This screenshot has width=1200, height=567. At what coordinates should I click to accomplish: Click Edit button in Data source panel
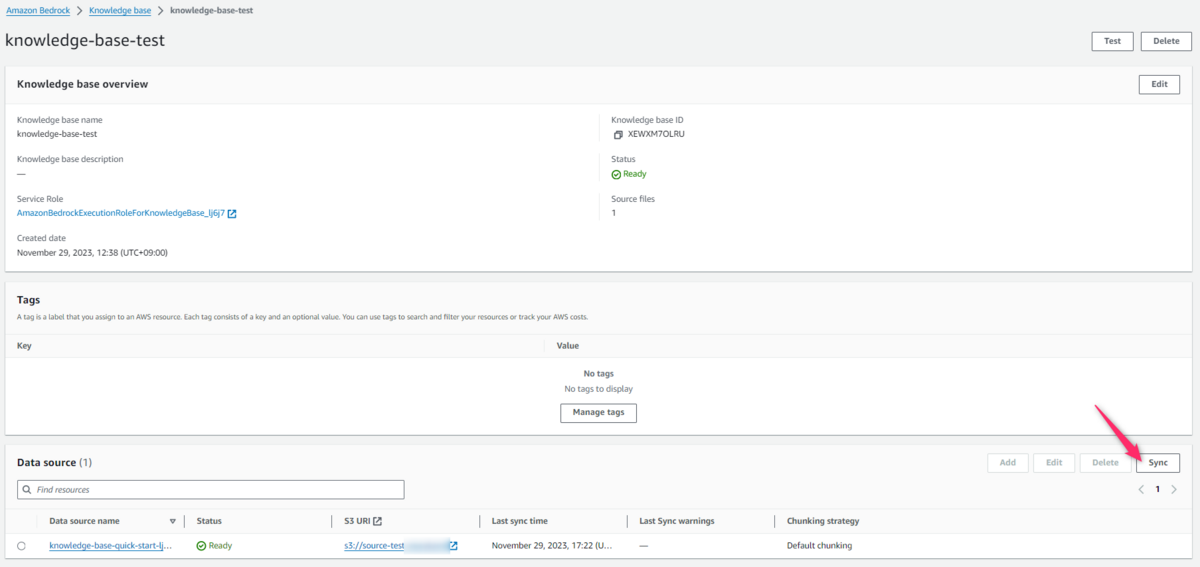point(1054,463)
